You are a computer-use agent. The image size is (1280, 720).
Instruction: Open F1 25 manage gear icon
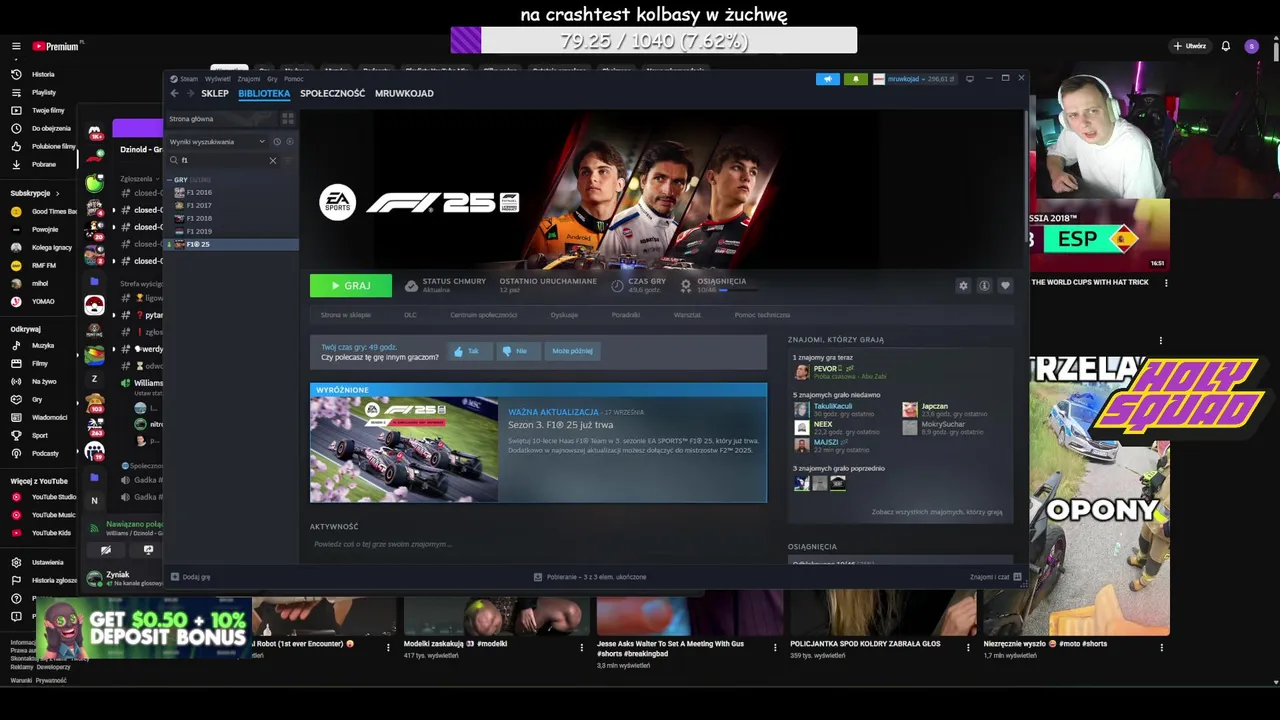pos(963,286)
